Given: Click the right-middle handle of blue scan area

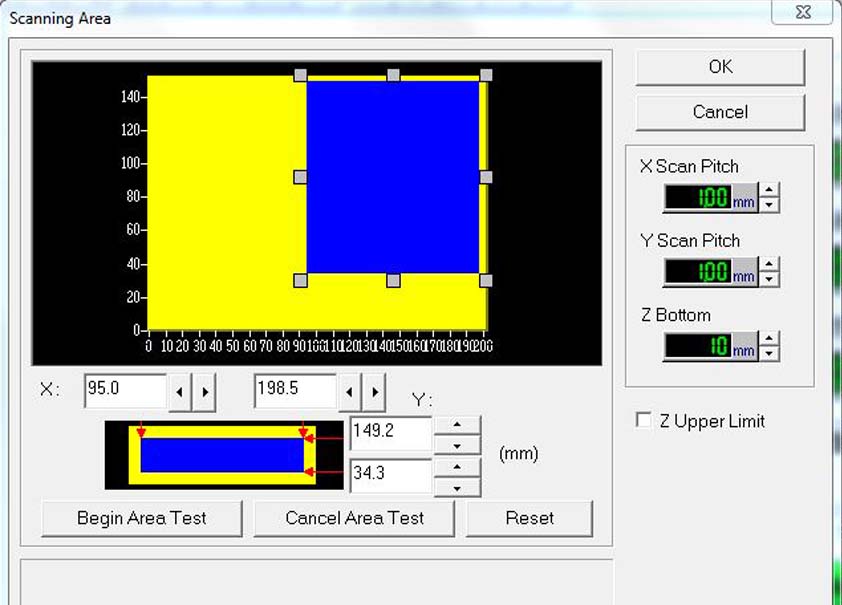Looking at the screenshot, I should [x=486, y=177].
